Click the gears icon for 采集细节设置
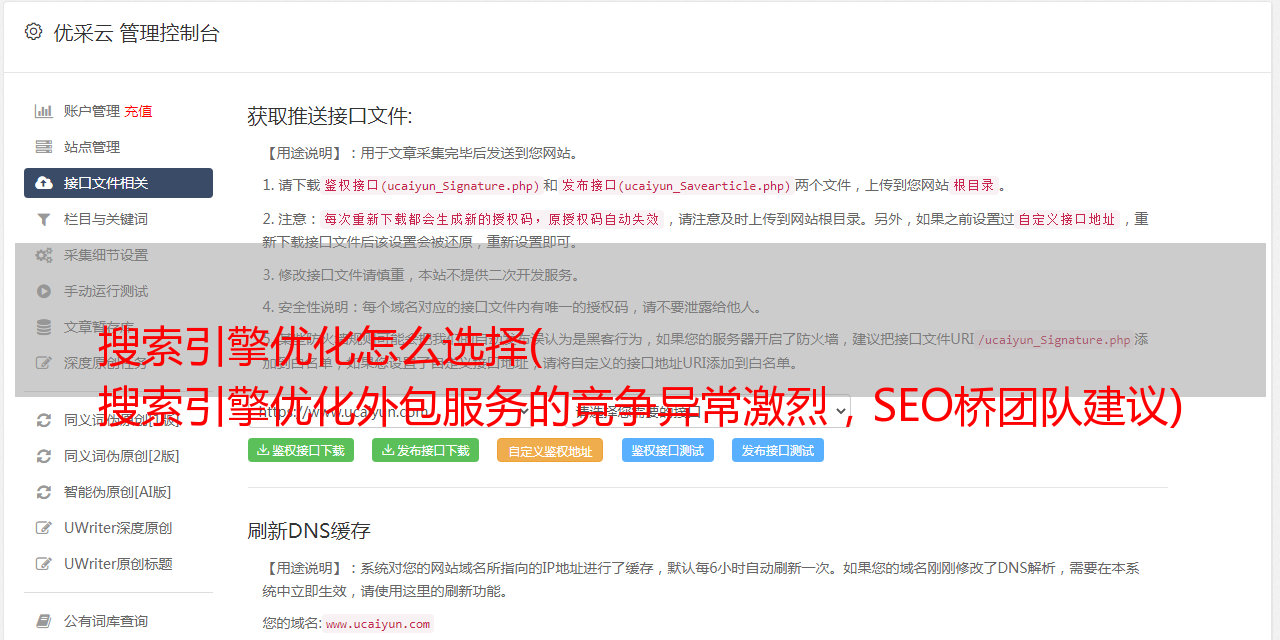This screenshot has width=1280, height=640. click(x=44, y=255)
